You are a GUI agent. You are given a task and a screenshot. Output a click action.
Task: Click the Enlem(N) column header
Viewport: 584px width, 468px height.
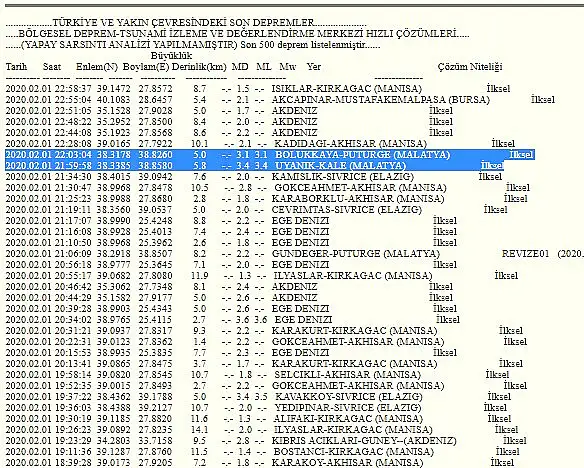[x=97, y=67]
